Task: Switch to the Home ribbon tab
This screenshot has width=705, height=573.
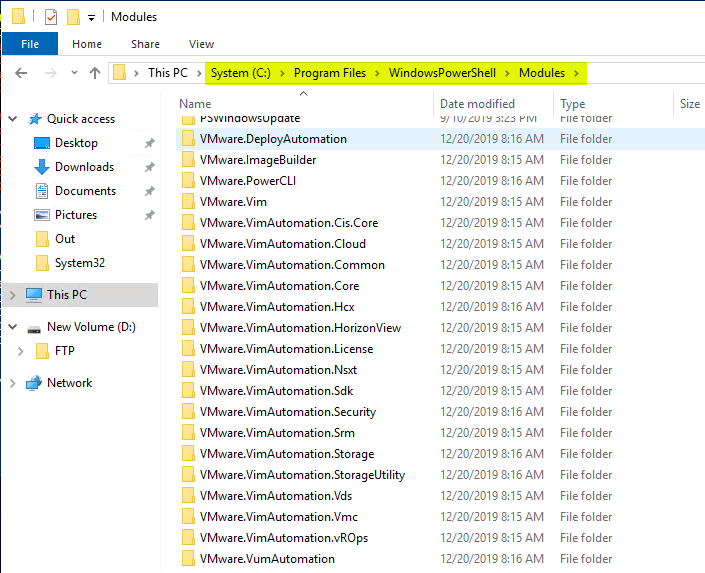Action: pyautogui.click(x=87, y=44)
